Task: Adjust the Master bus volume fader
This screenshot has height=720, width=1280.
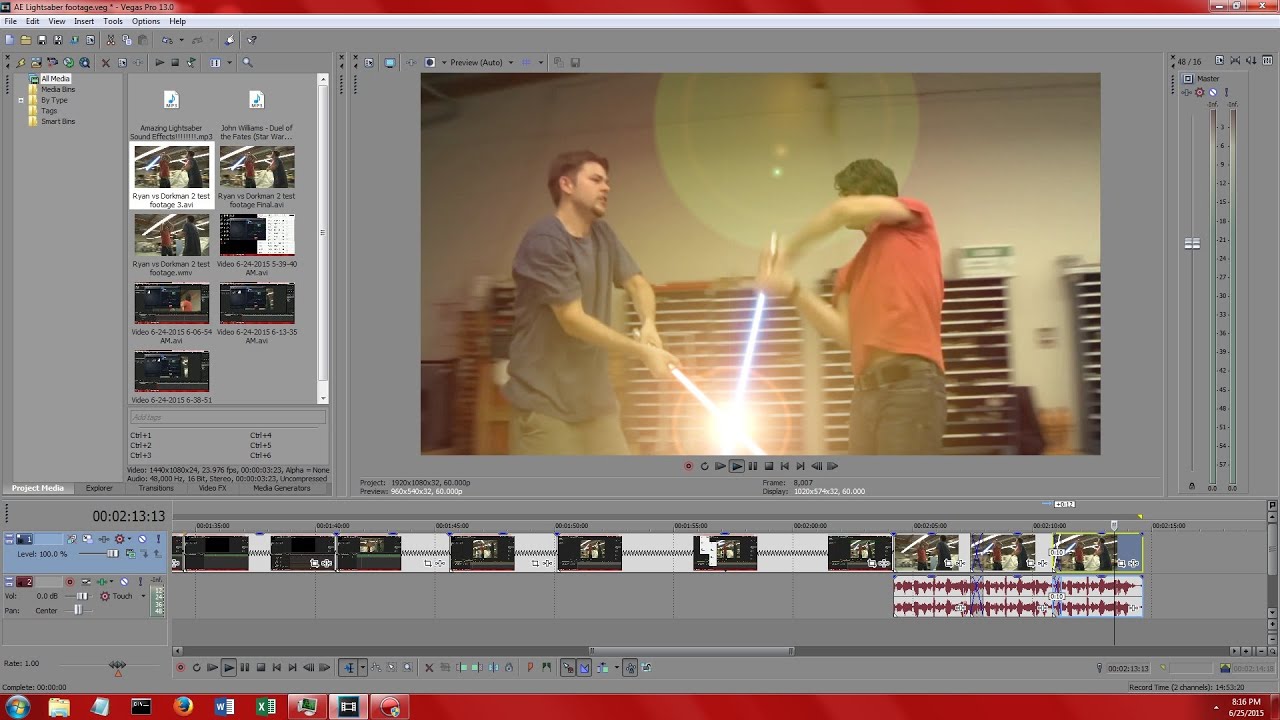Action: coord(1192,243)
